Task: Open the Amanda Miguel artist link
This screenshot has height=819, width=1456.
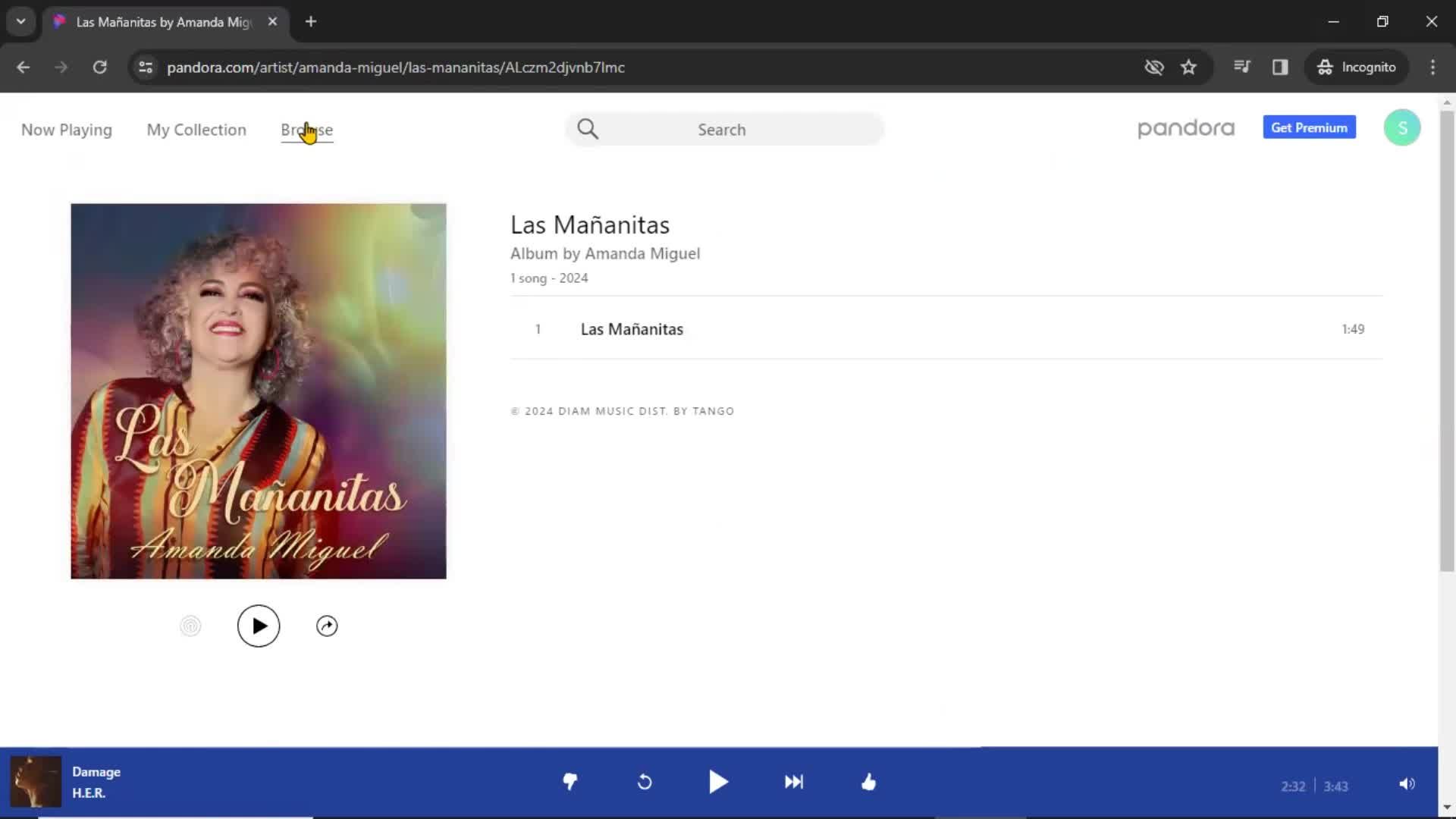Action: click(642, 253)
